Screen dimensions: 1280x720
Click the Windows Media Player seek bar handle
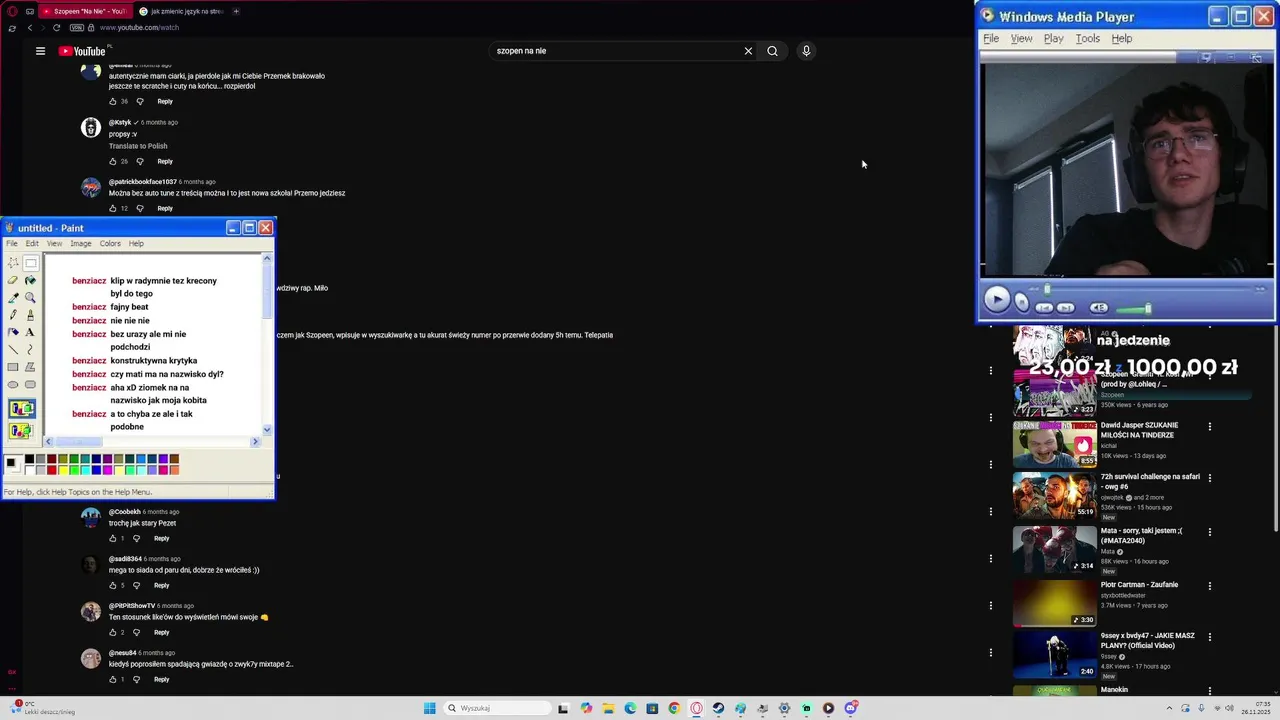[1047, 289]
